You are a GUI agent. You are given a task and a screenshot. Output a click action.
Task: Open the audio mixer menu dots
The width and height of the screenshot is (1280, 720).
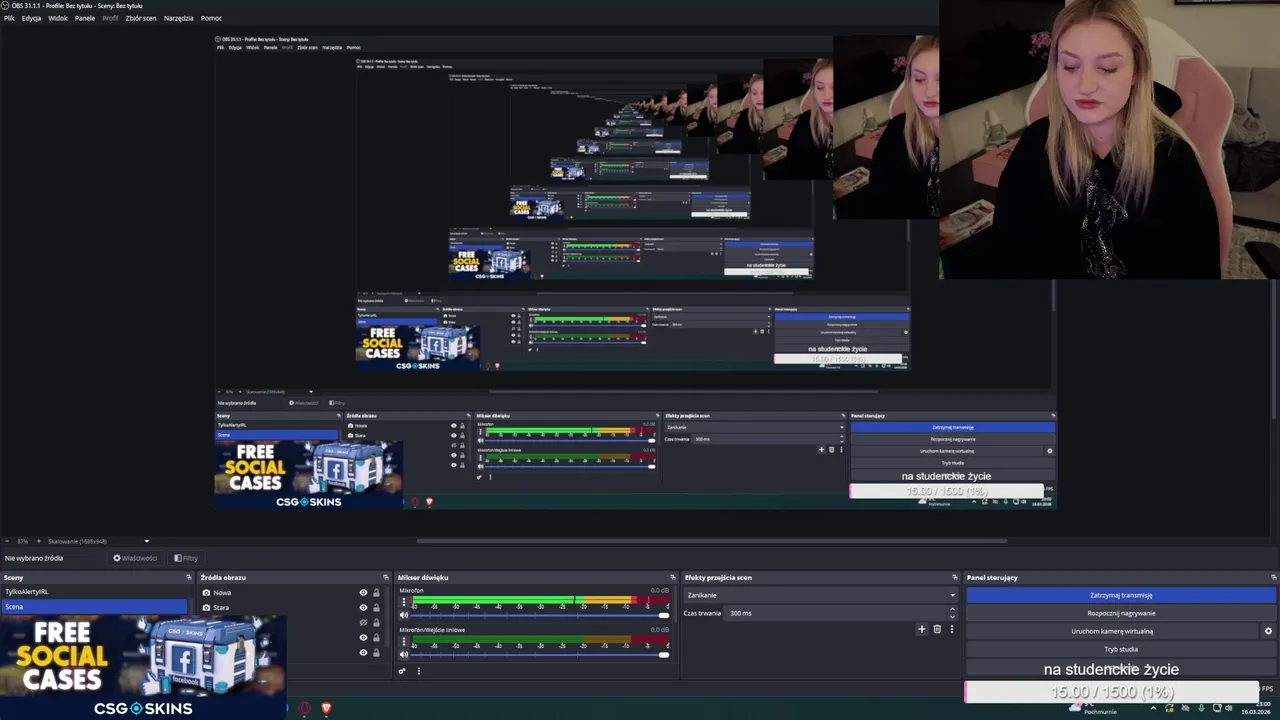418,671
